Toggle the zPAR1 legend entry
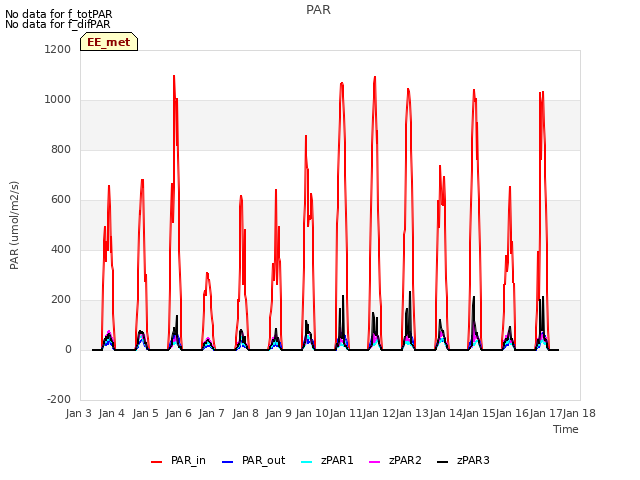 [327, 460]
